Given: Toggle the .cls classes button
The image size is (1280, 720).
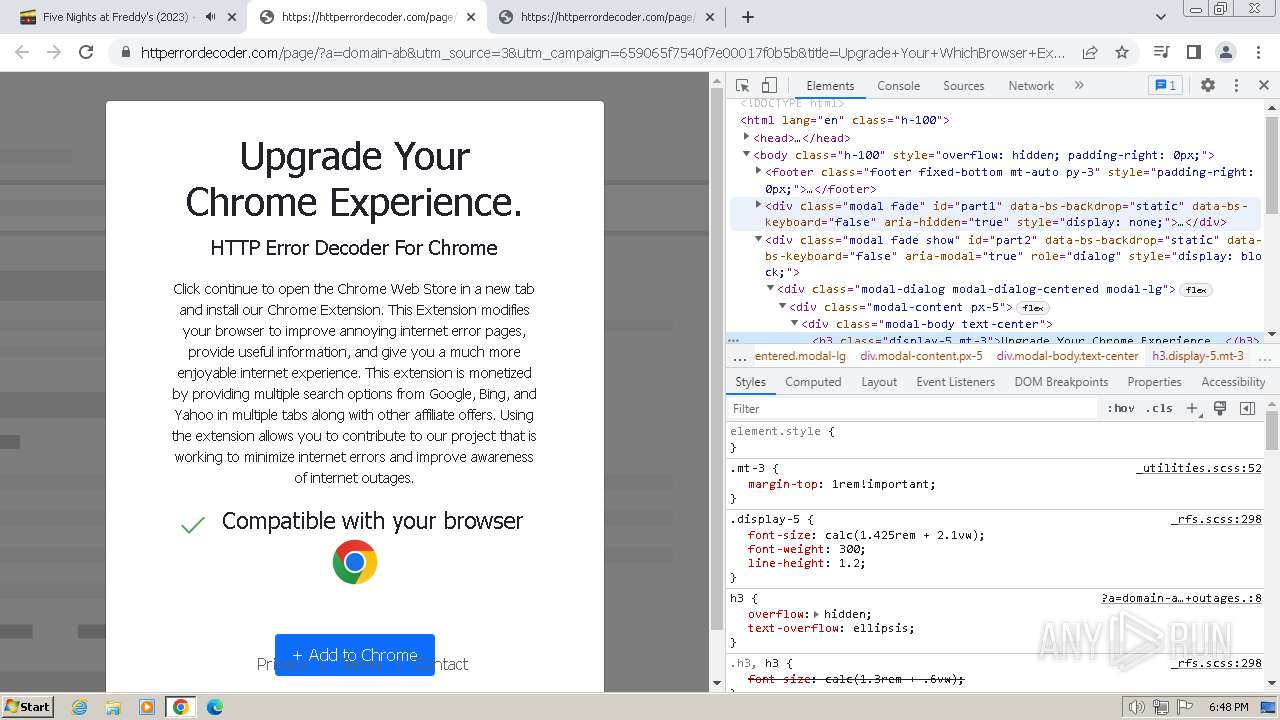Looking at the screenshot, I should click(x=1159, y=408).
